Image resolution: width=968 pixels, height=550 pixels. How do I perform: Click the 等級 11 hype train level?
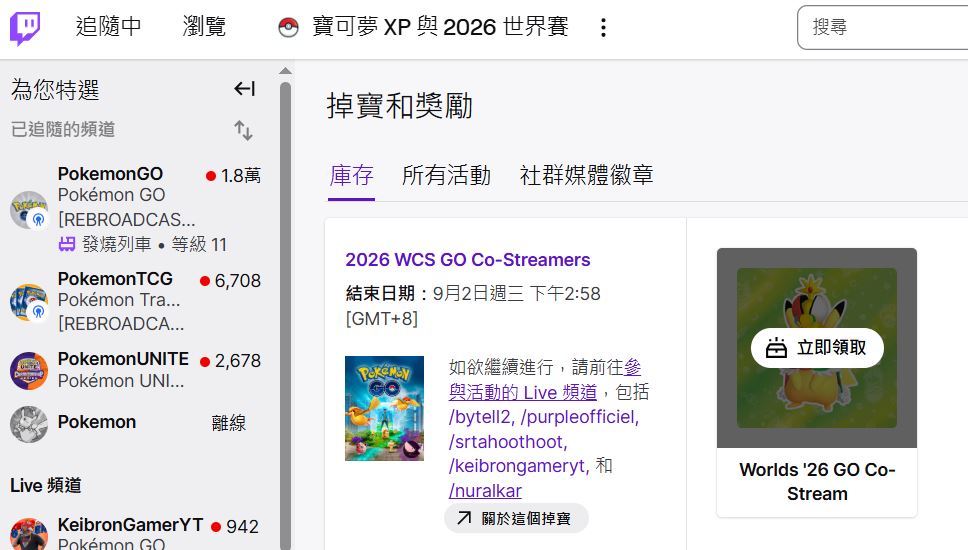click(199, 244)
